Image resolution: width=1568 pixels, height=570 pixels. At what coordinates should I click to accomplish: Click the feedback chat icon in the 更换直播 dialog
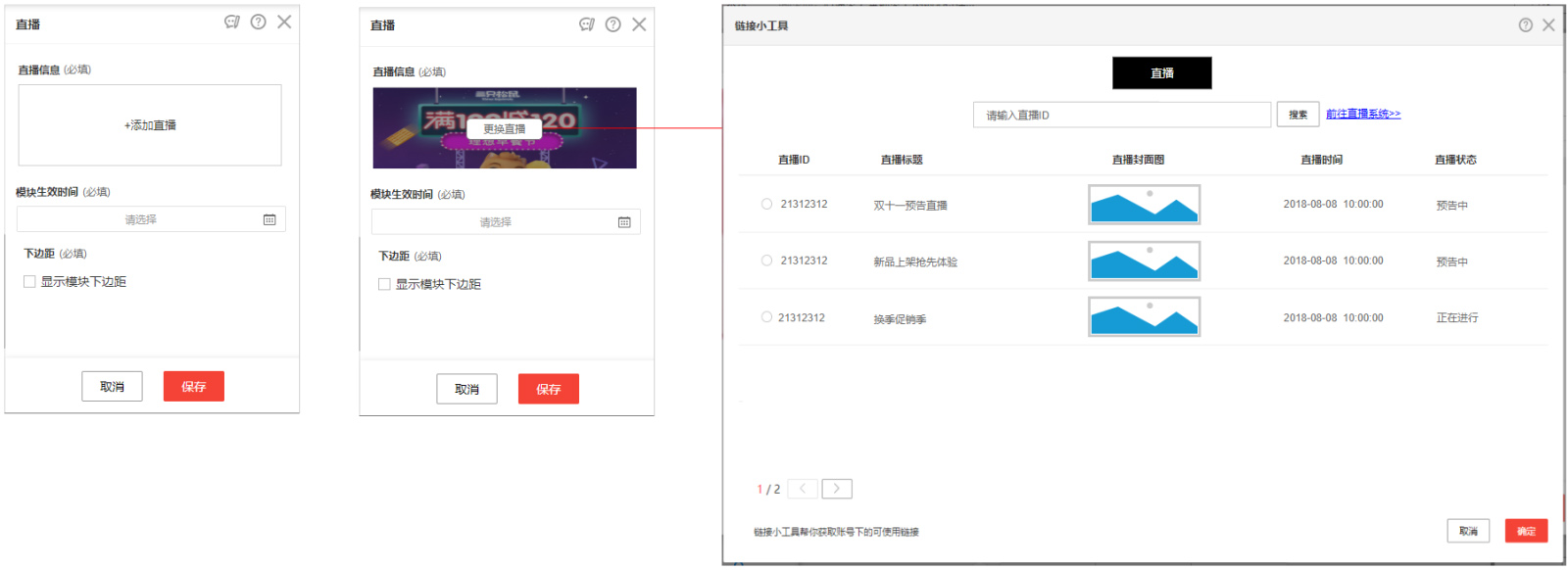(587, 24)
